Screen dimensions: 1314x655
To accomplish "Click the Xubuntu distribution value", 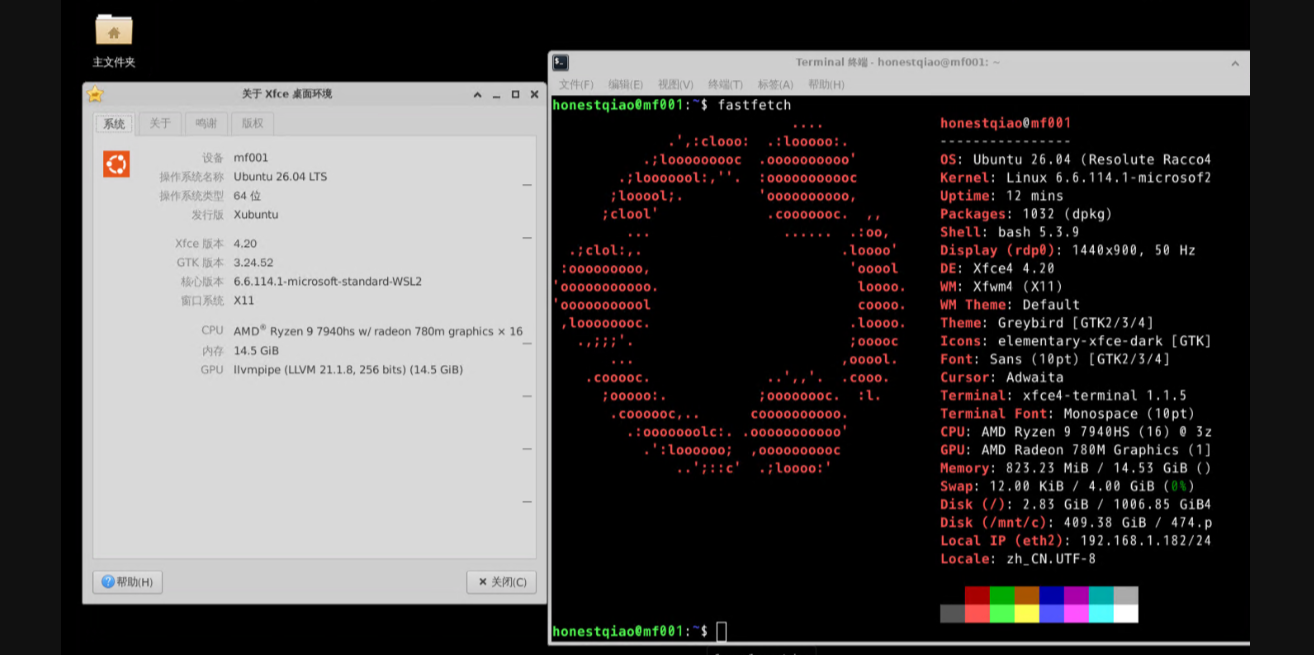I will pos(256,215).
